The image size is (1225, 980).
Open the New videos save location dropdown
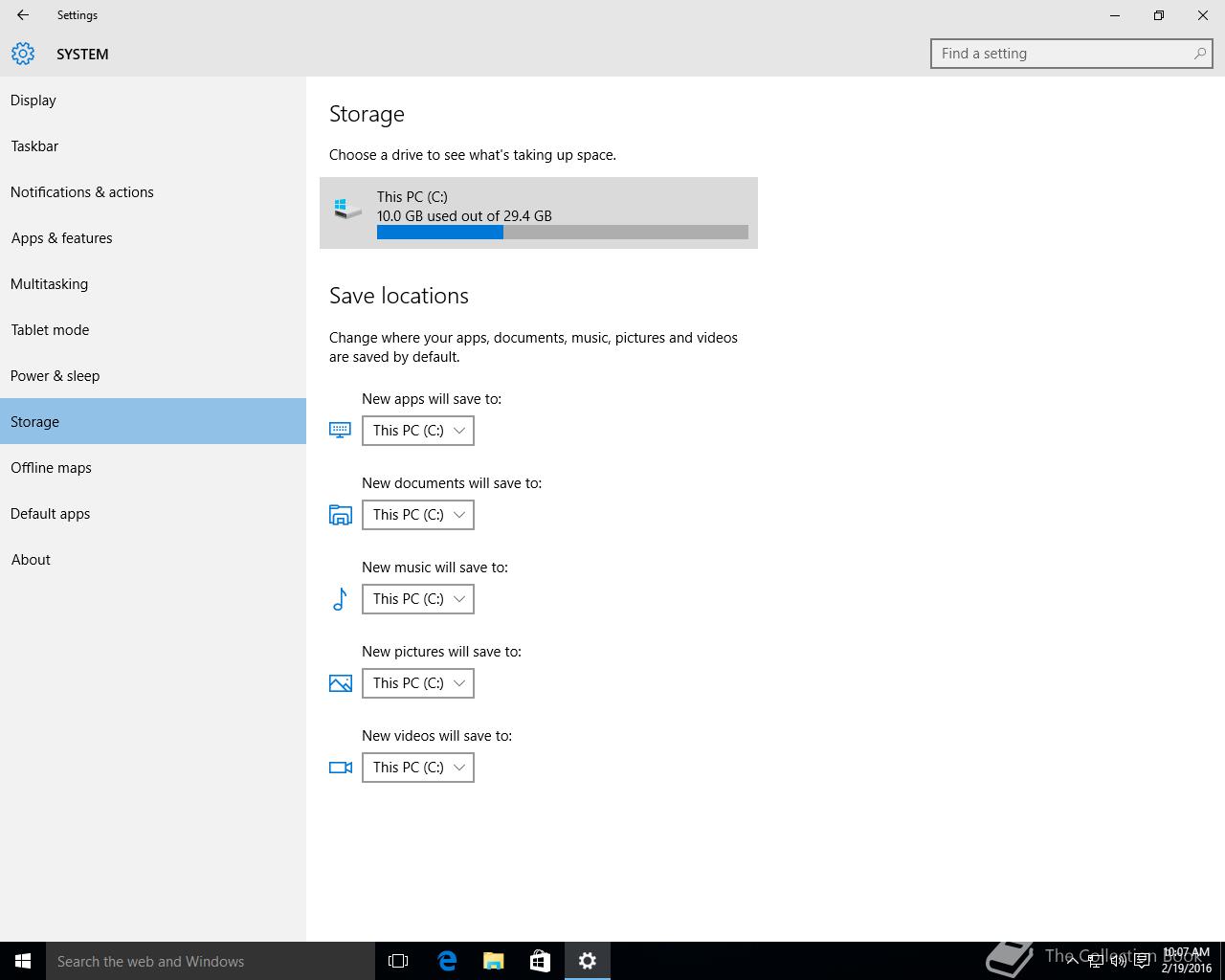click(x=418, y=768)
